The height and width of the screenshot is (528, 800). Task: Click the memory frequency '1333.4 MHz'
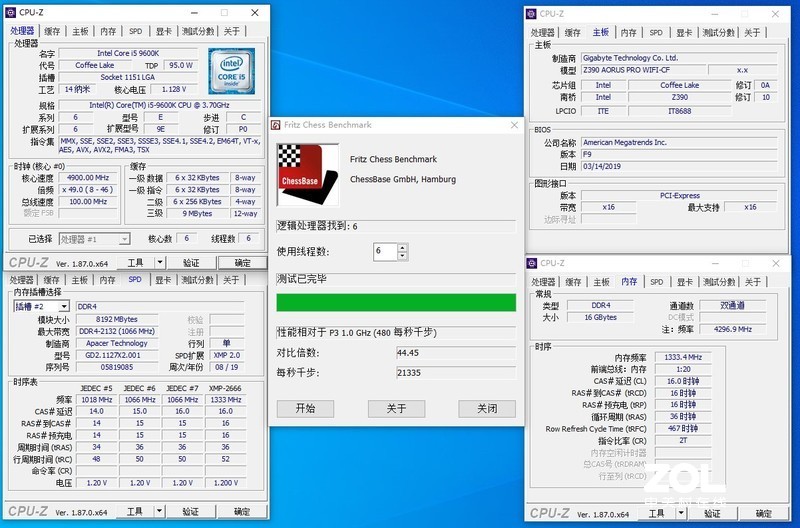(x=683, y=357)
